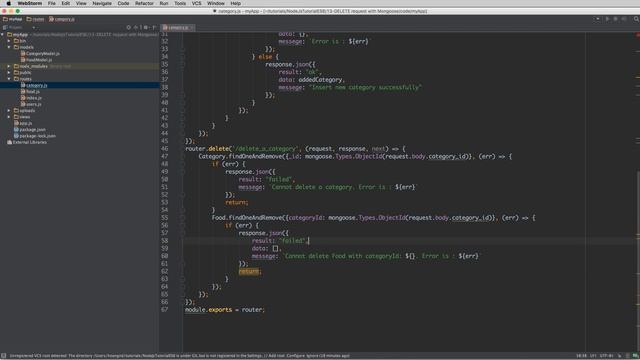The height and width of the screenshot is (360, 640).
Task: Collapse the routes folder
Action: point(9,79)
